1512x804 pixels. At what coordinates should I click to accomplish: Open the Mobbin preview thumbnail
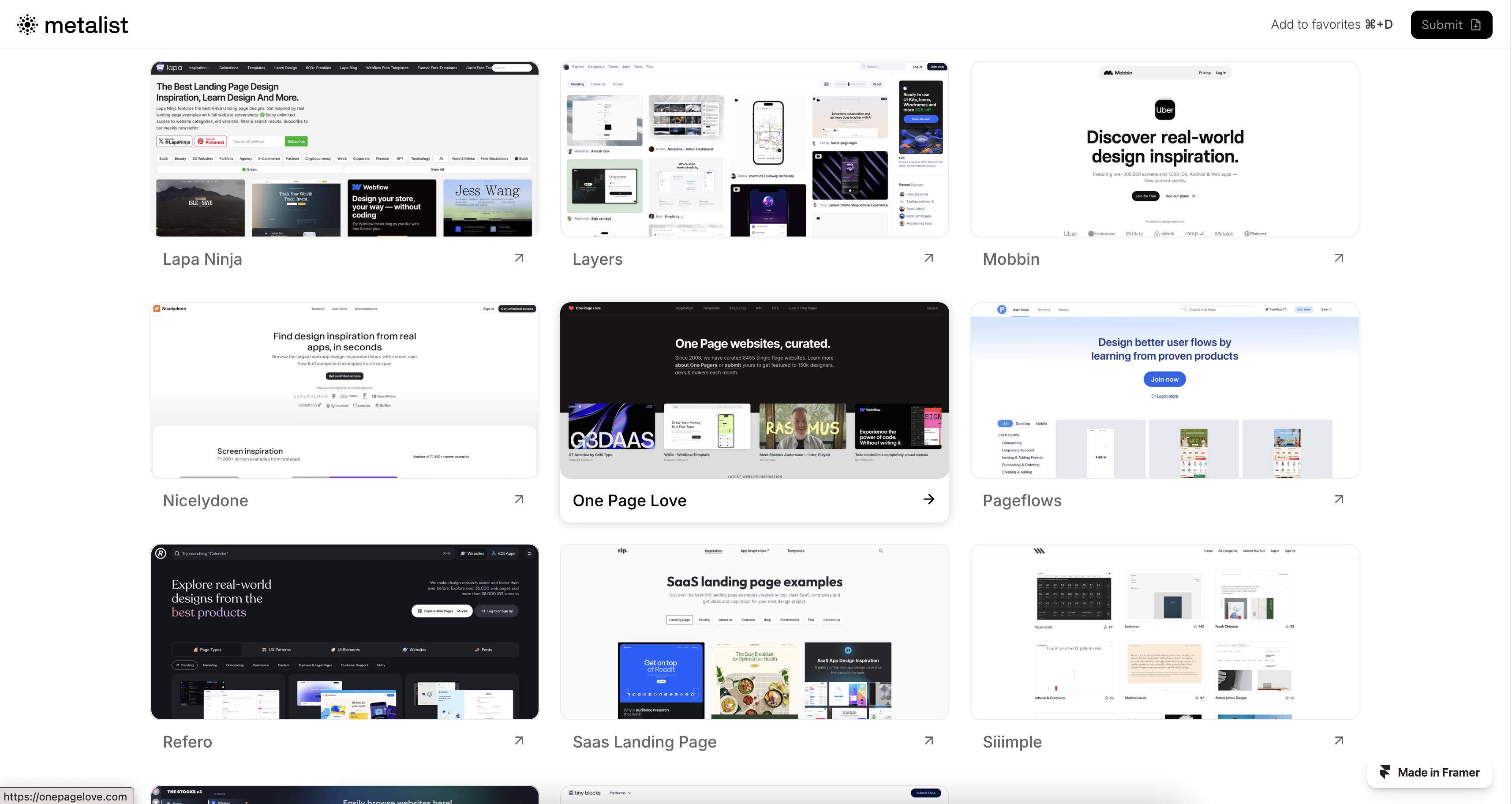tap(1164, 149)
